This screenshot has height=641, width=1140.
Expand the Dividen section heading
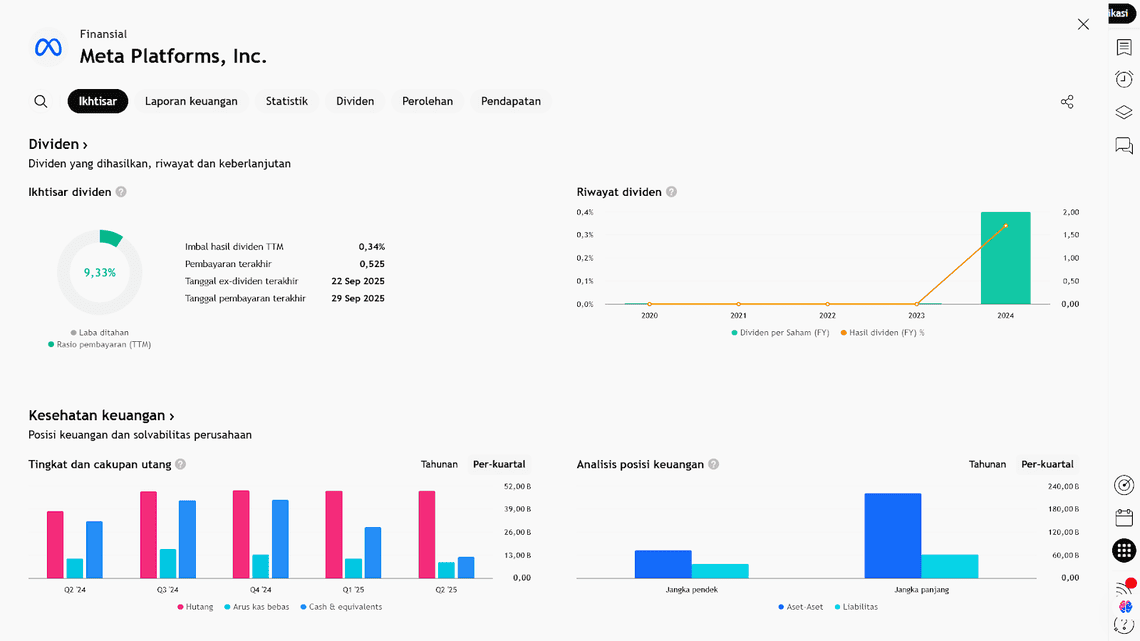58,145
